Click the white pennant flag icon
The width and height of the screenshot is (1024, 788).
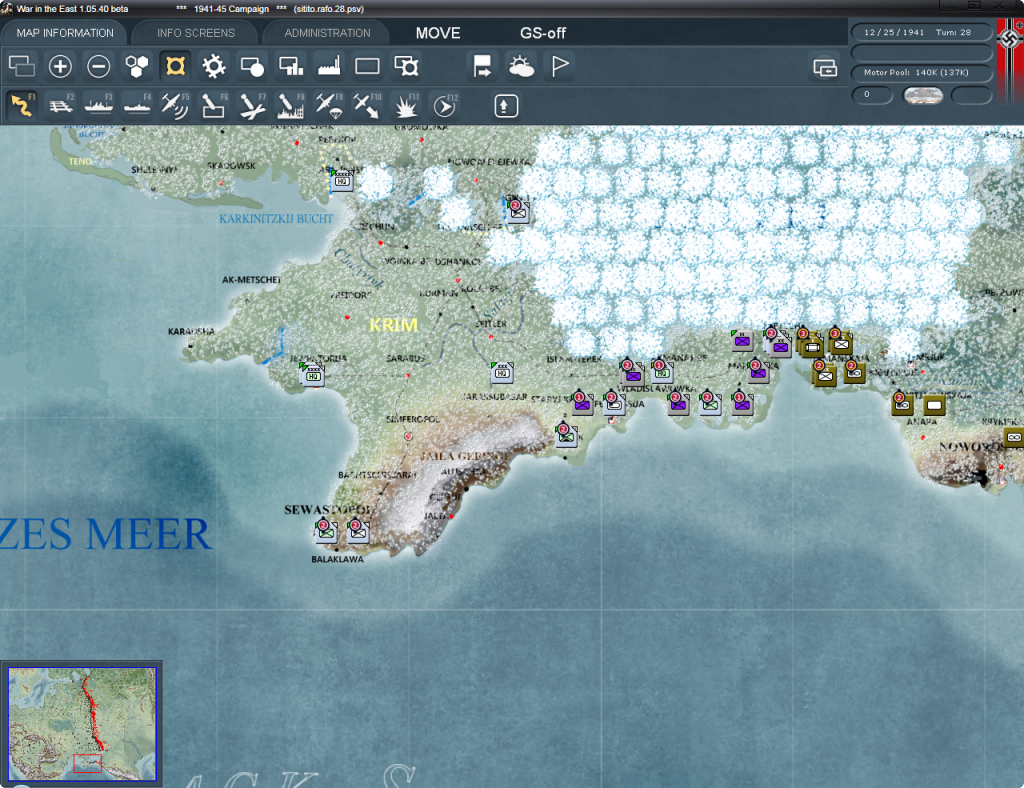coord(560,66)
